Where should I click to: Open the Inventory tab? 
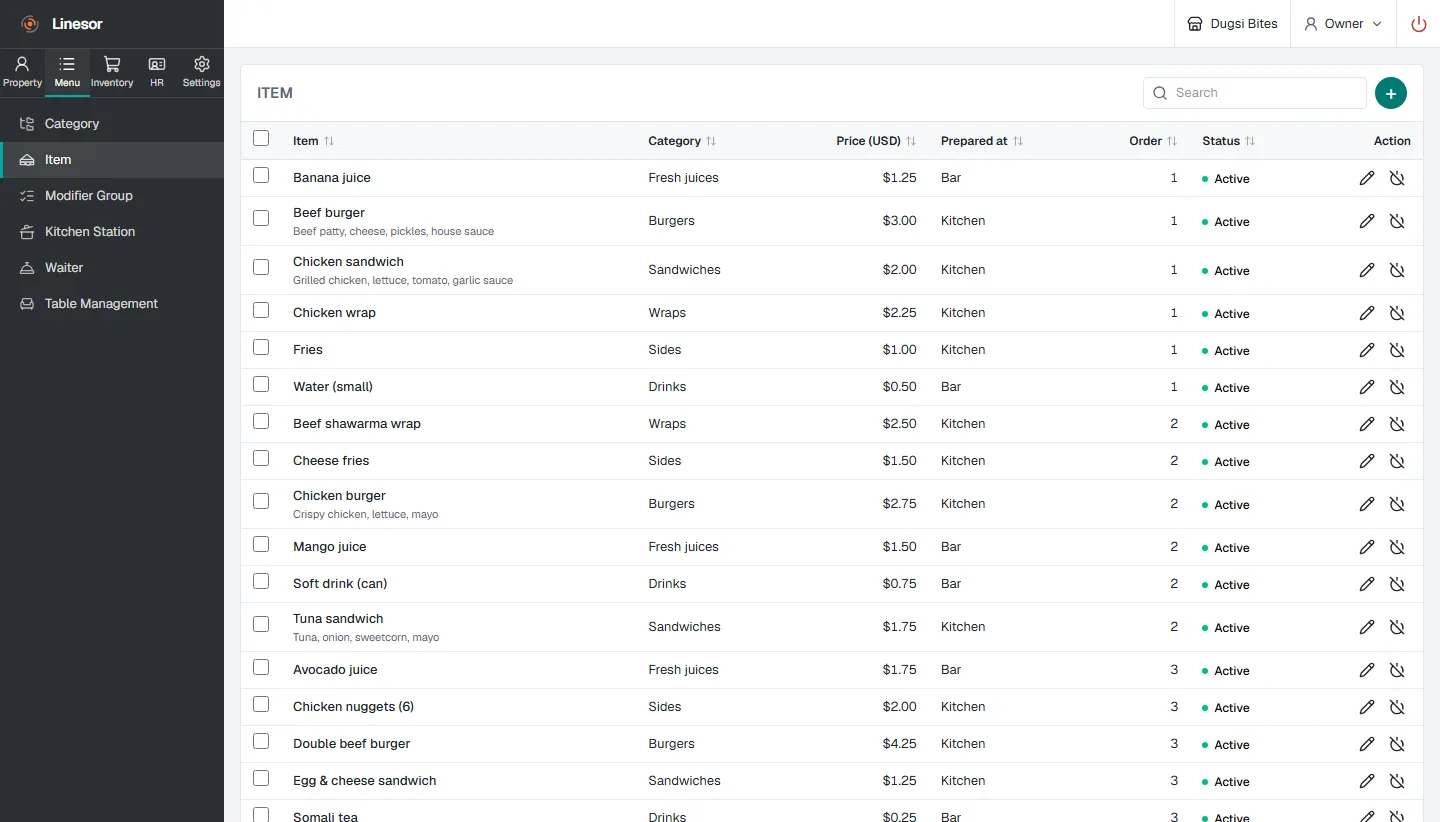click(112, 72)
